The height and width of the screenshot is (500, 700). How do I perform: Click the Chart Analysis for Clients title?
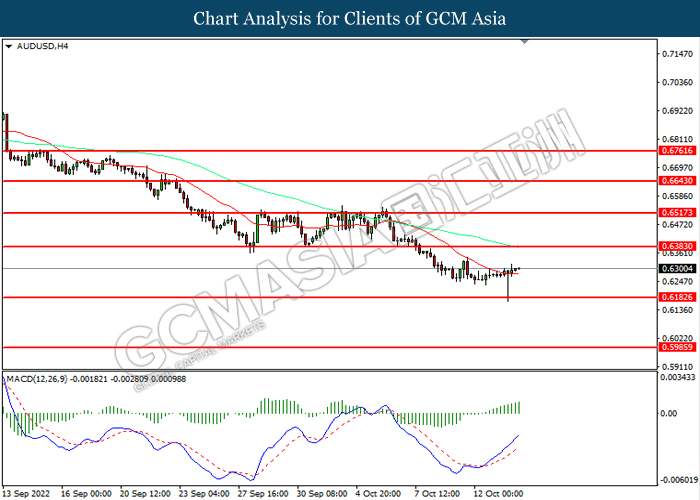point(350,18)
